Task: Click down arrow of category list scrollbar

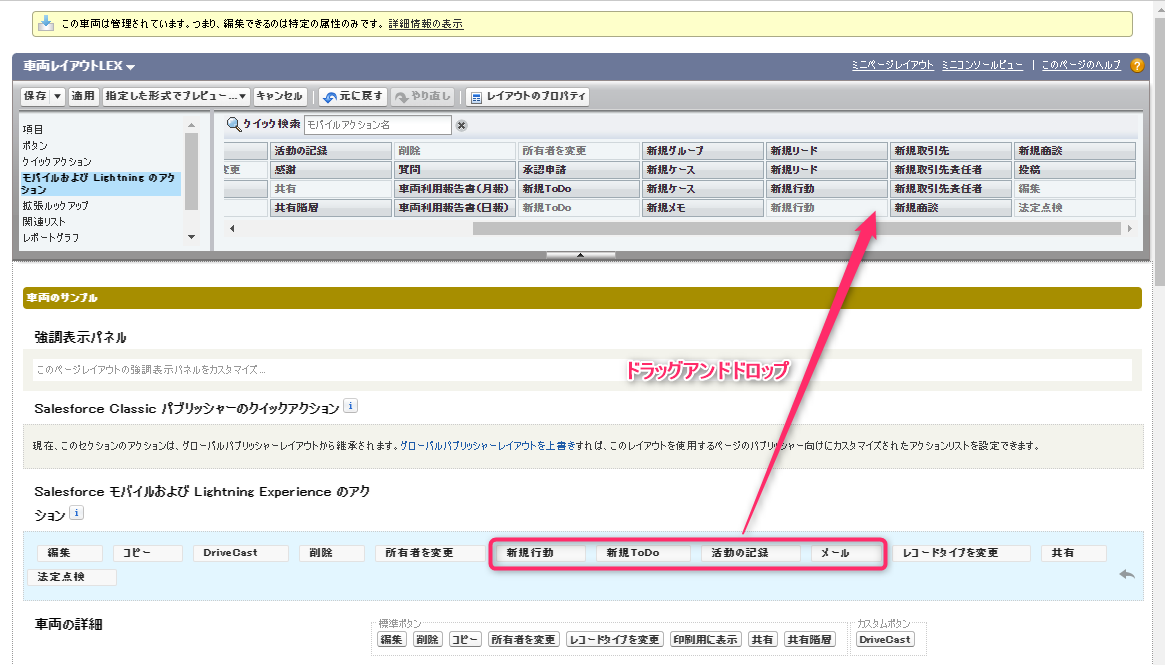Action: pyautogui.click(x=191, y=237)
